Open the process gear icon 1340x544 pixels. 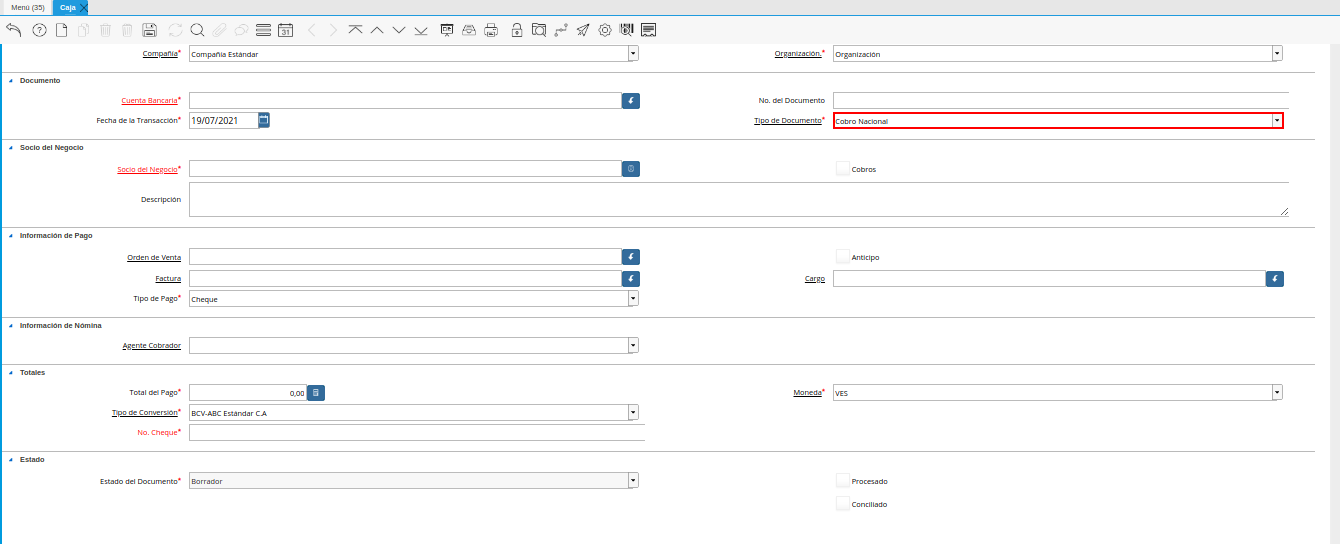point(605,30)
